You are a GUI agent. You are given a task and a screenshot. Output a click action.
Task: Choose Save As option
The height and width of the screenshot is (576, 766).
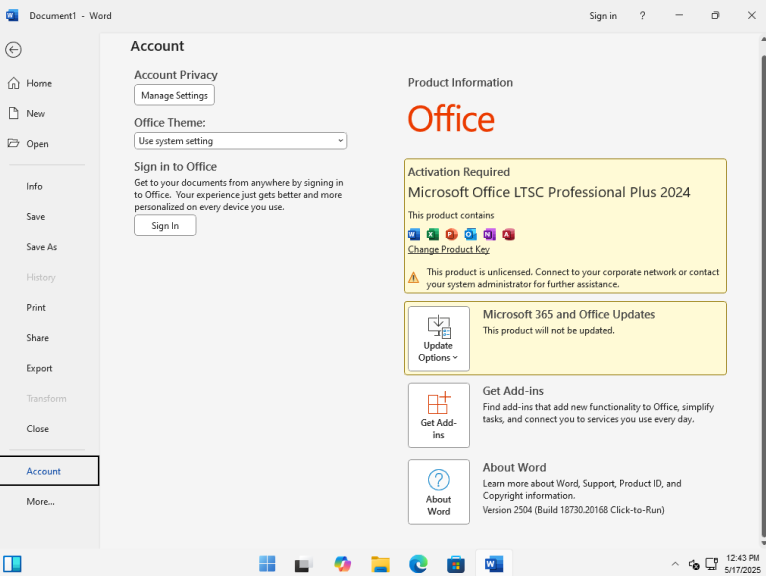pos(42,247)
